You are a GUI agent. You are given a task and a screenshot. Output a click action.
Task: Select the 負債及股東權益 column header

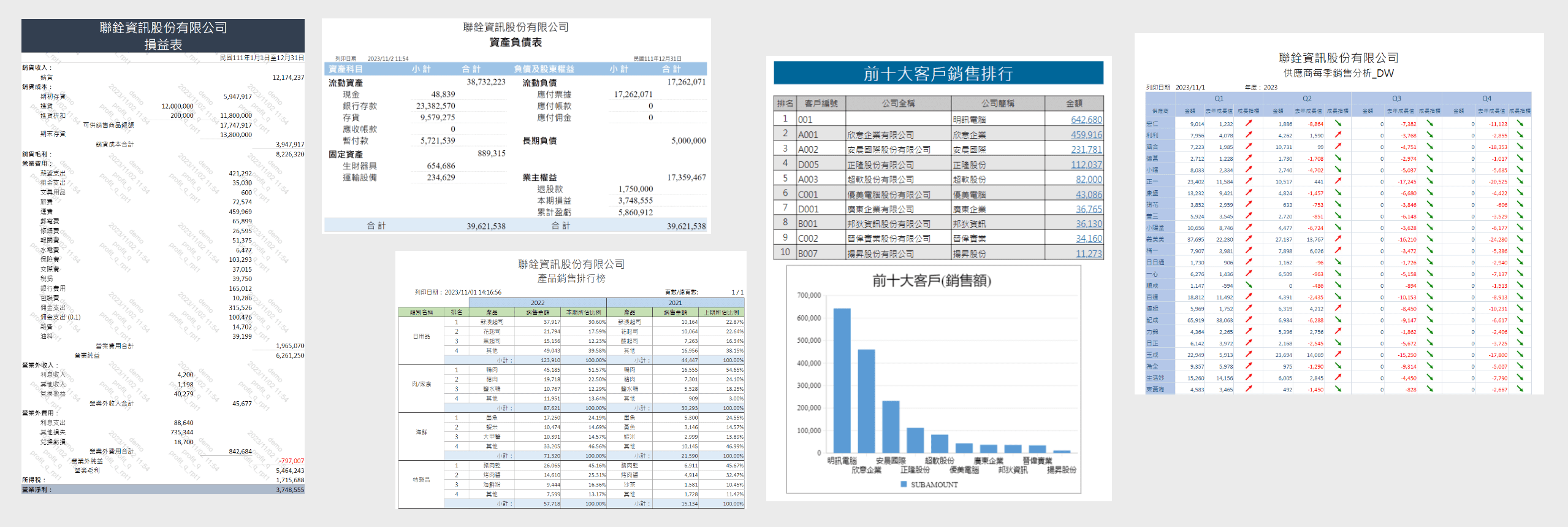click(x=544, y=69)
